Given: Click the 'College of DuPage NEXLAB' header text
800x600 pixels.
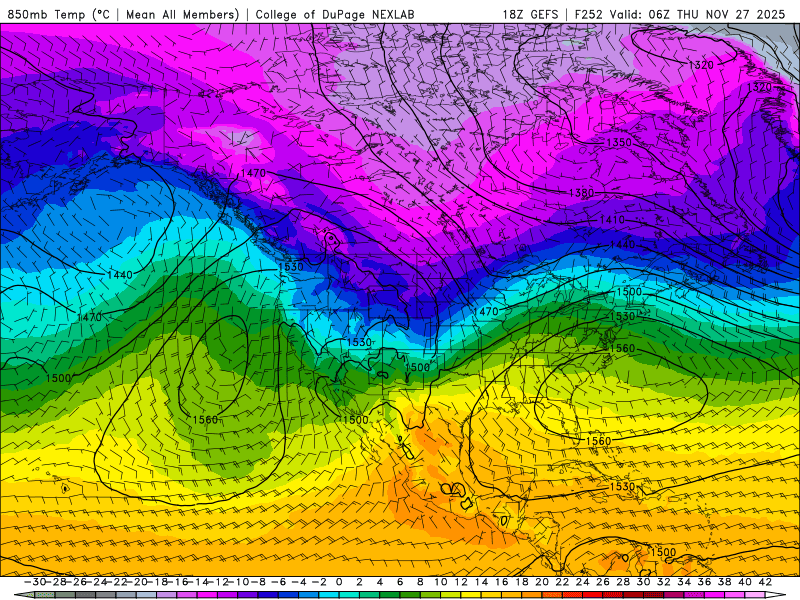Looking at the screenshot, I should tap(335, 14).
